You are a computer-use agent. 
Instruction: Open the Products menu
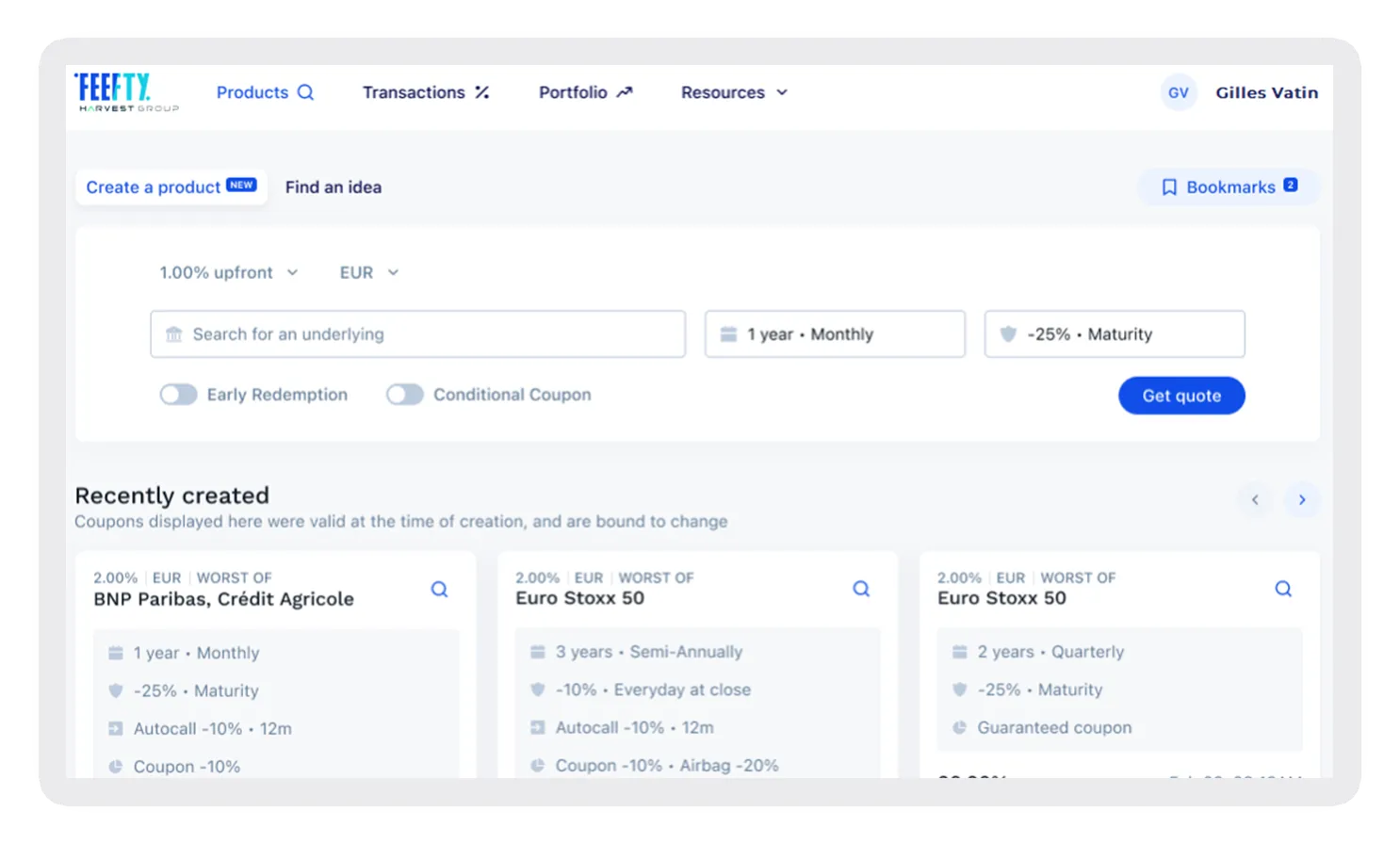click(x=265, y=92)
